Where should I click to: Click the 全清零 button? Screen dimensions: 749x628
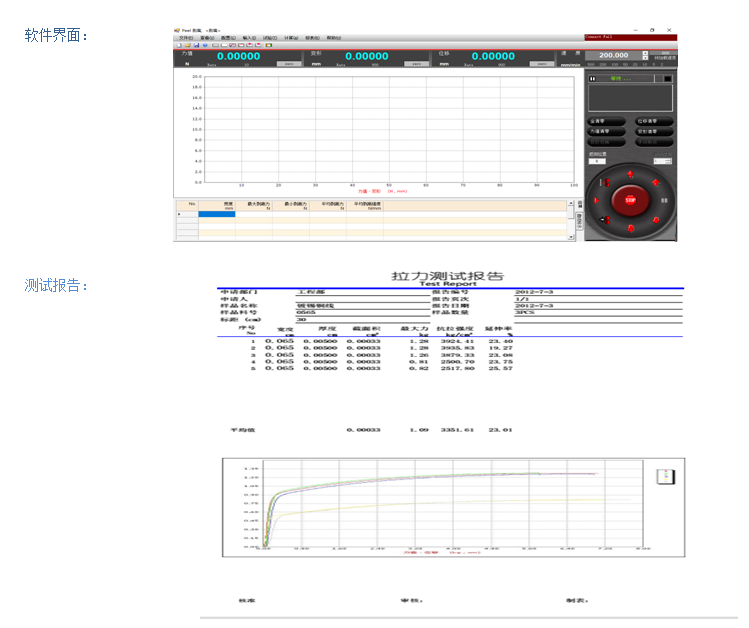[x=606, y=121]
